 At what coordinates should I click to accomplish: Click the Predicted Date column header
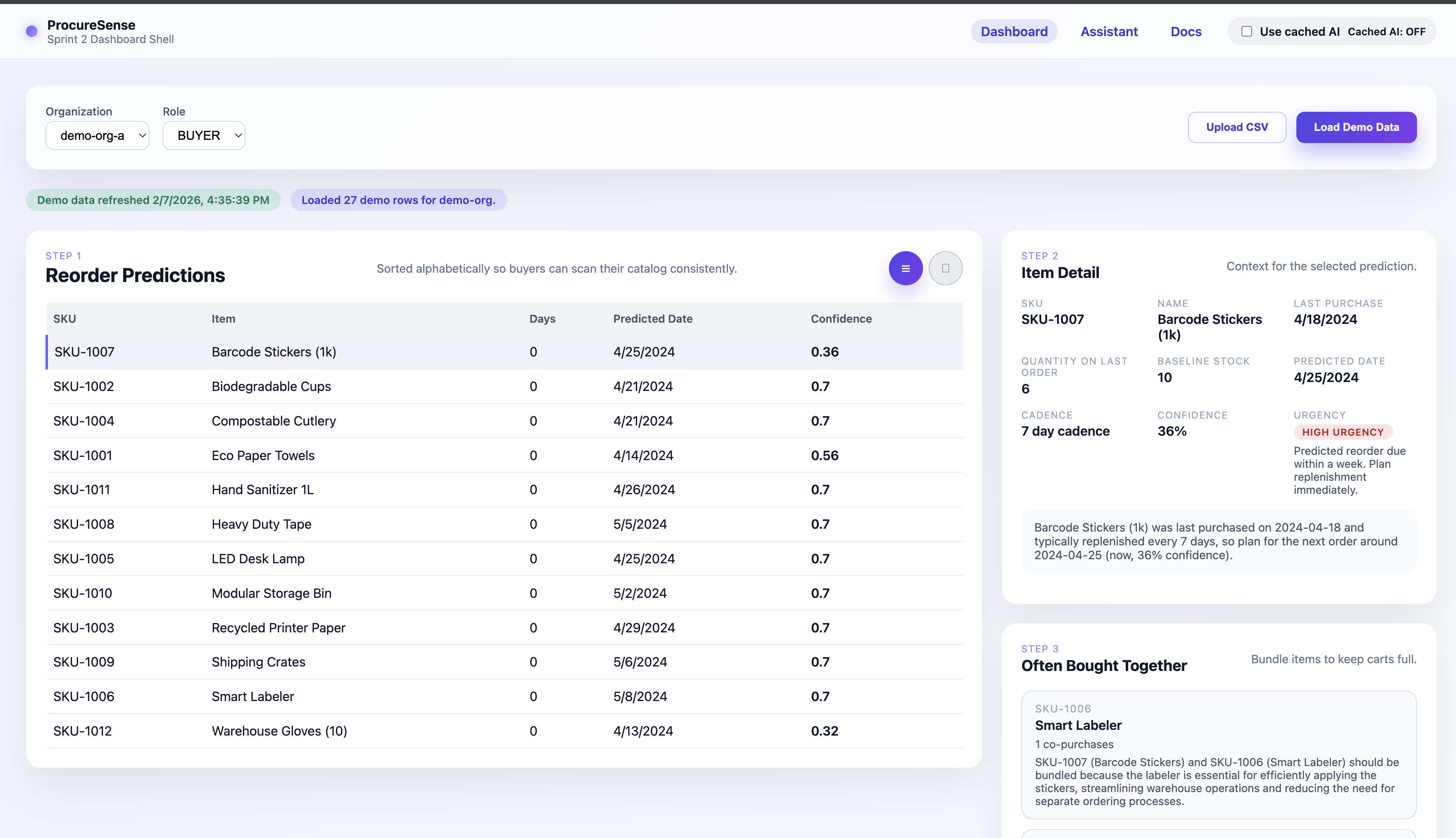652,319
